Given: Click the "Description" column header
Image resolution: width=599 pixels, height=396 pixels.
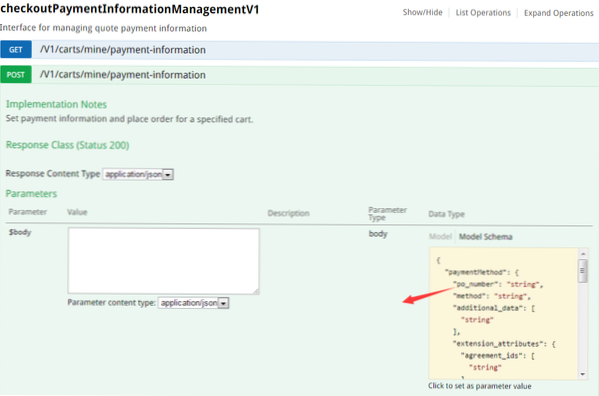Looking at the screenshot, I should point(288,213).
